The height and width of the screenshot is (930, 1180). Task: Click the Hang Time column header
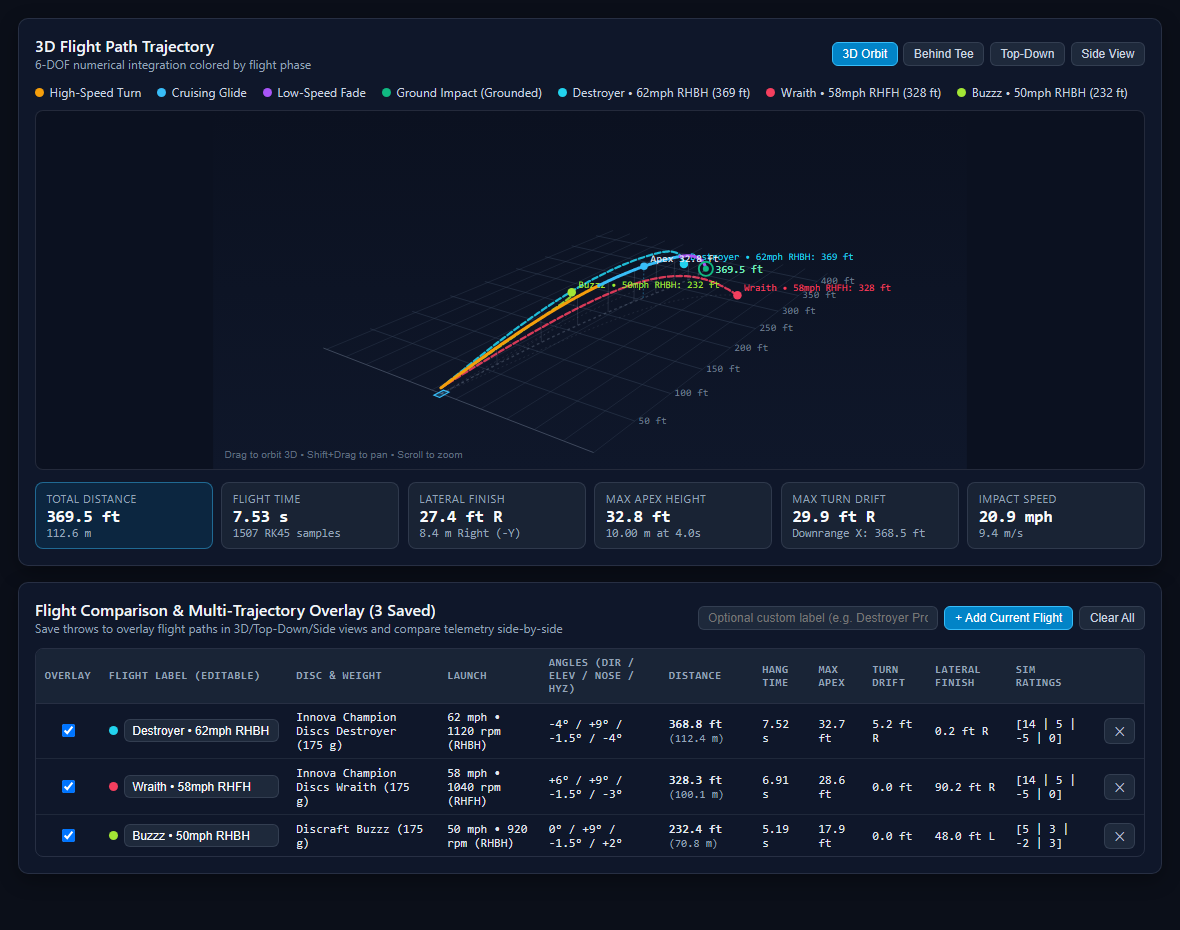[x=774, y=676]
